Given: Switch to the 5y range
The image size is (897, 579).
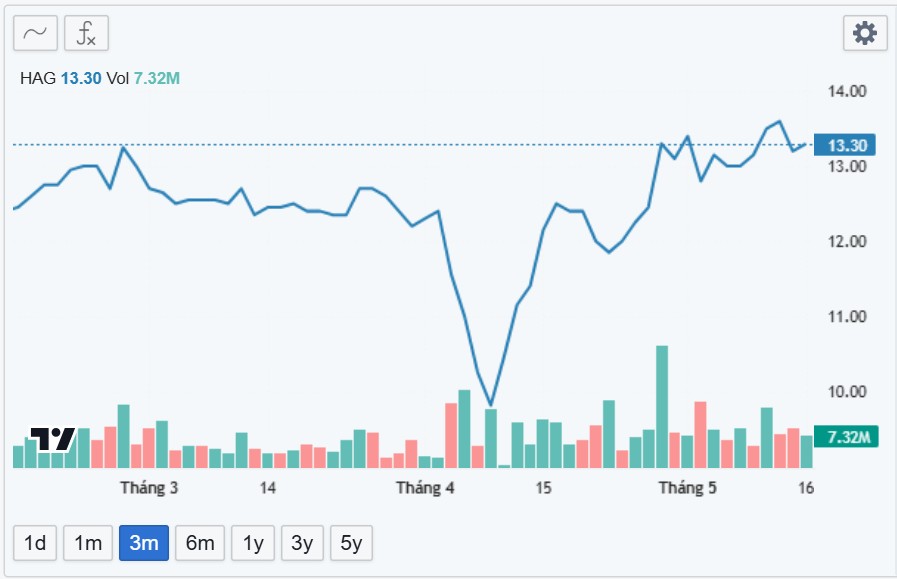Looking at the screenshot, I should [351, 543].
